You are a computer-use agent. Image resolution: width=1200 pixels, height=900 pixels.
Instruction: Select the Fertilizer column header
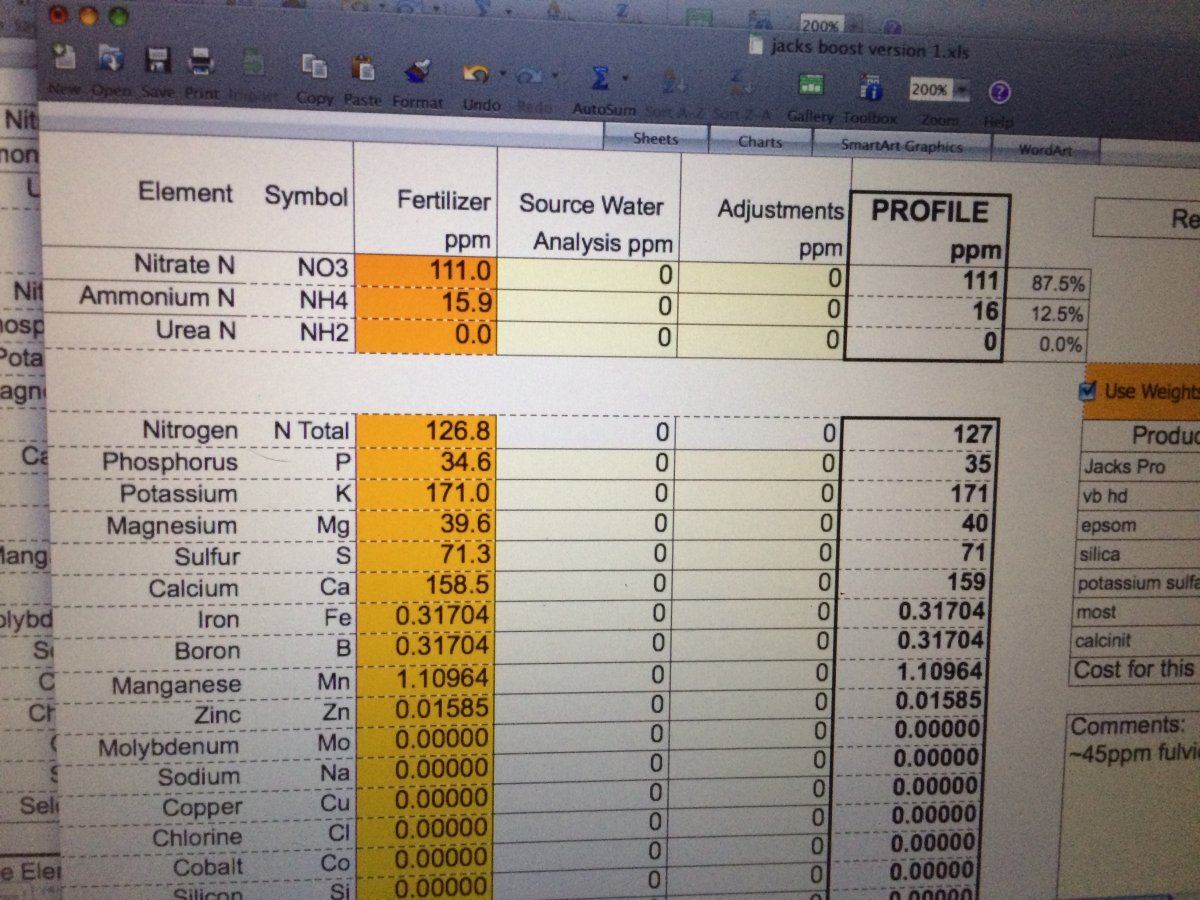point(443,201)
